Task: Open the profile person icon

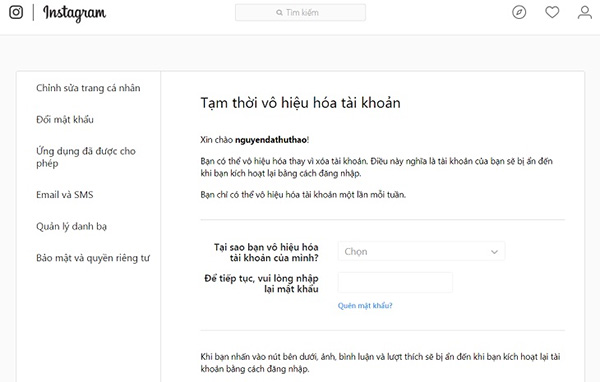Action: pos(585,12)
